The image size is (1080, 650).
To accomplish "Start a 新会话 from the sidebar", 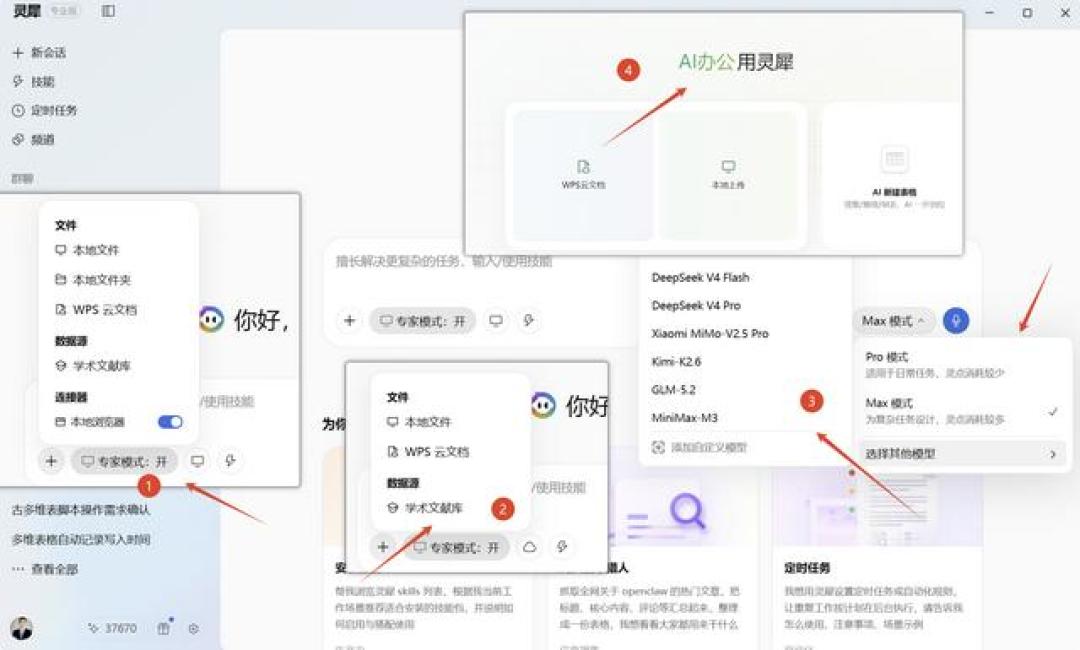I will tap(40, 52).
